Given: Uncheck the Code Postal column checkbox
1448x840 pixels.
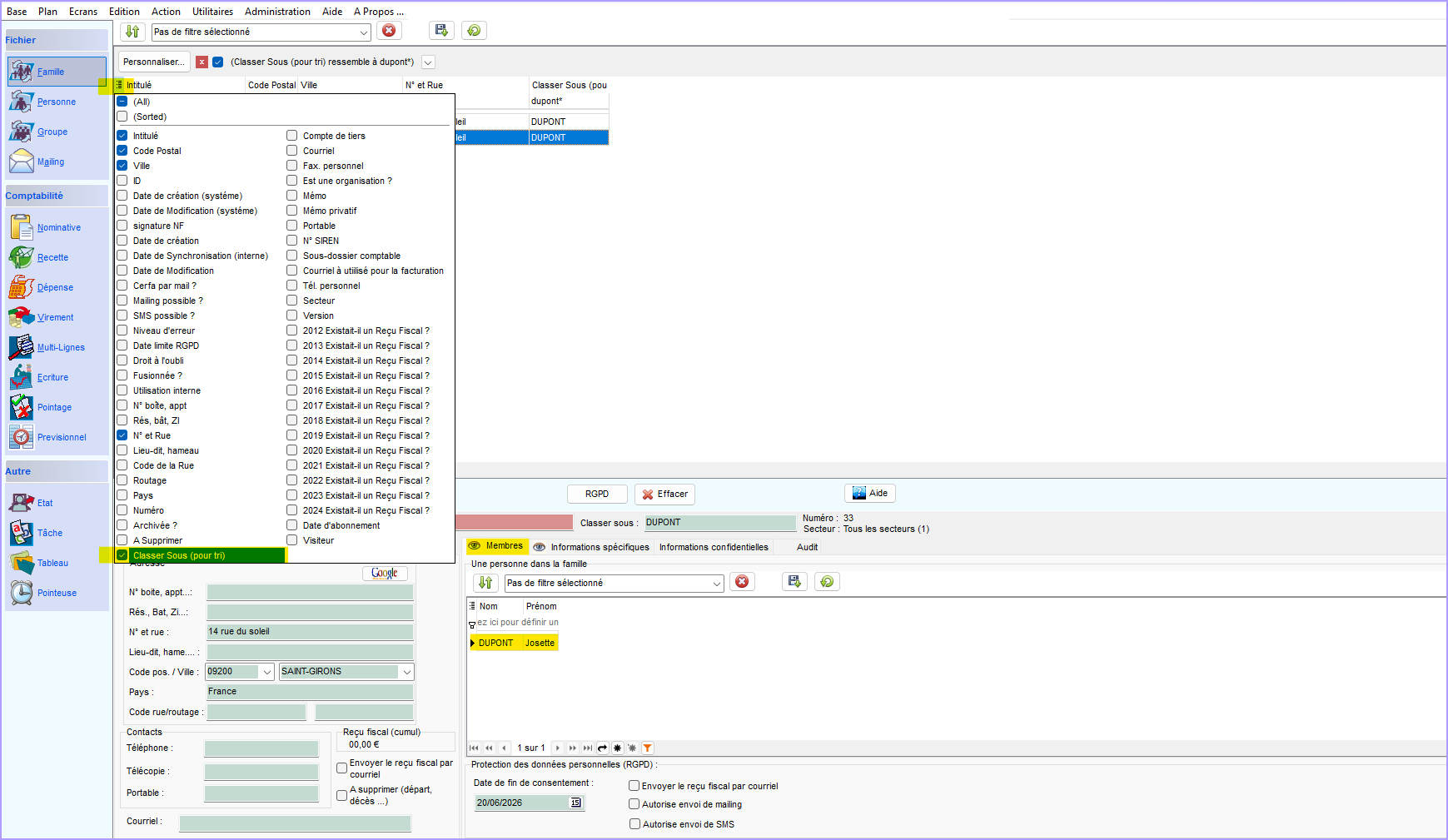Looking at the screenshot, I should pos(122,151).
